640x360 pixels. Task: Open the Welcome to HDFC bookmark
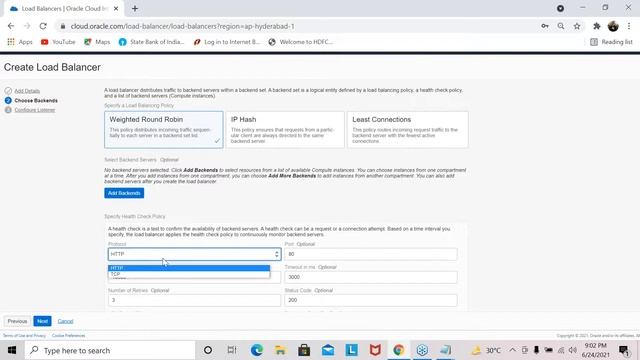301,42
